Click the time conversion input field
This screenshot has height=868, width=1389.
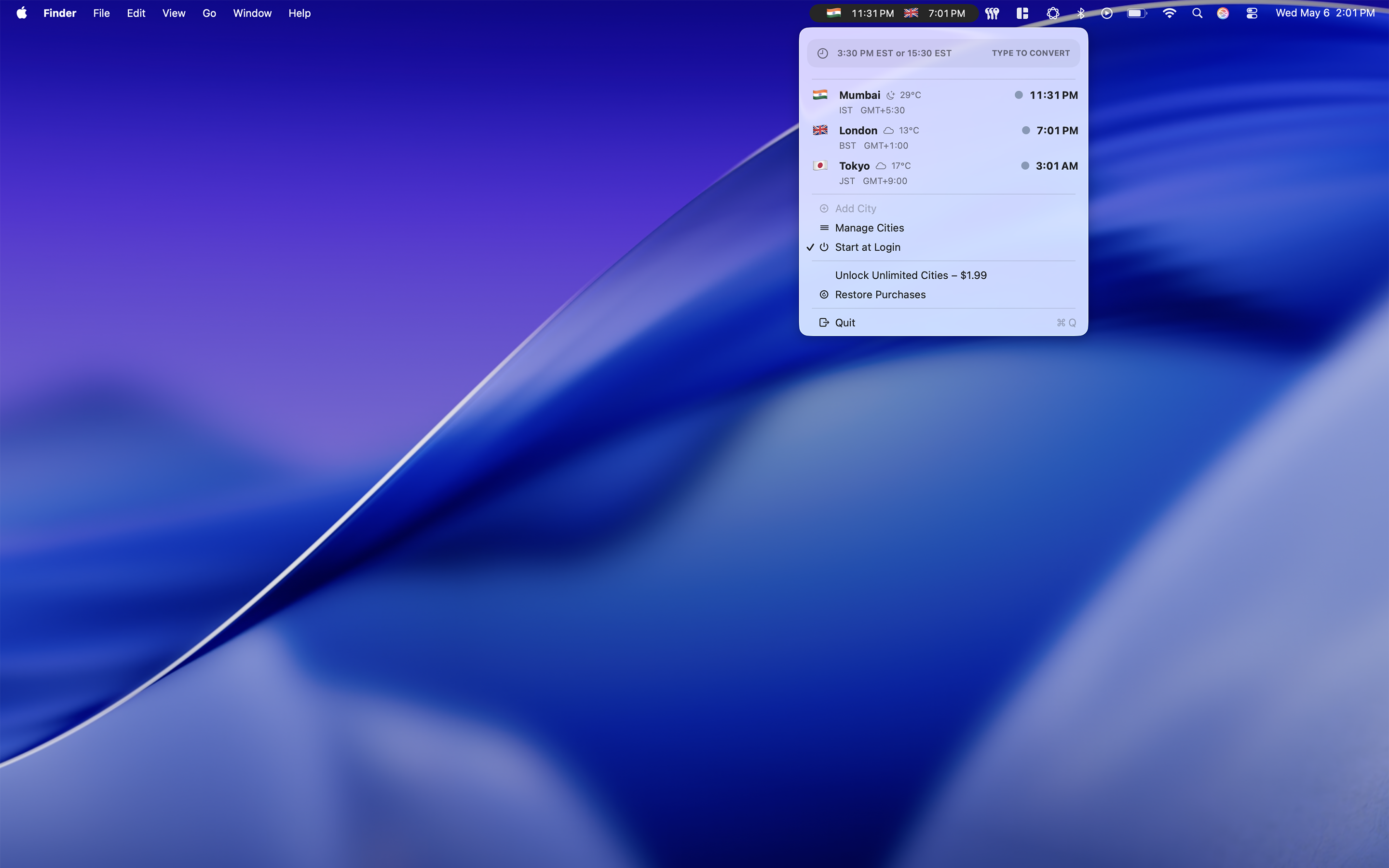[x=943, y=53]
